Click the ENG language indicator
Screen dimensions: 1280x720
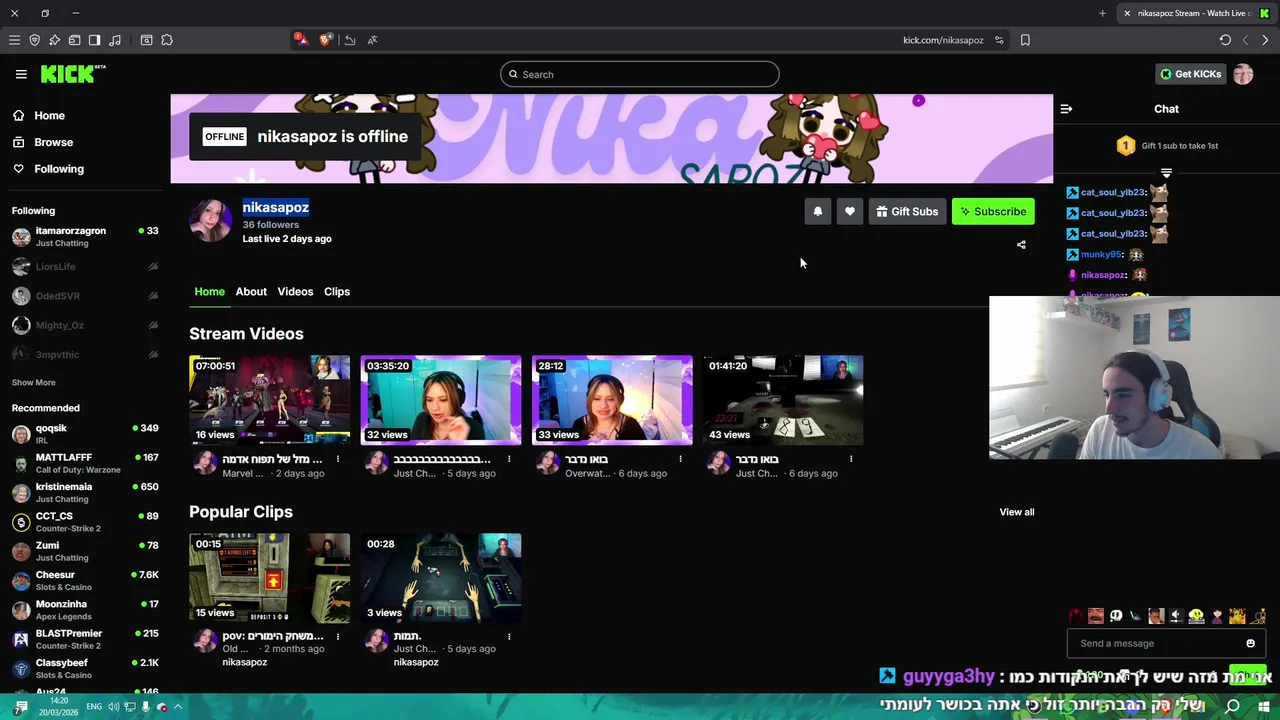click(94, 707)
